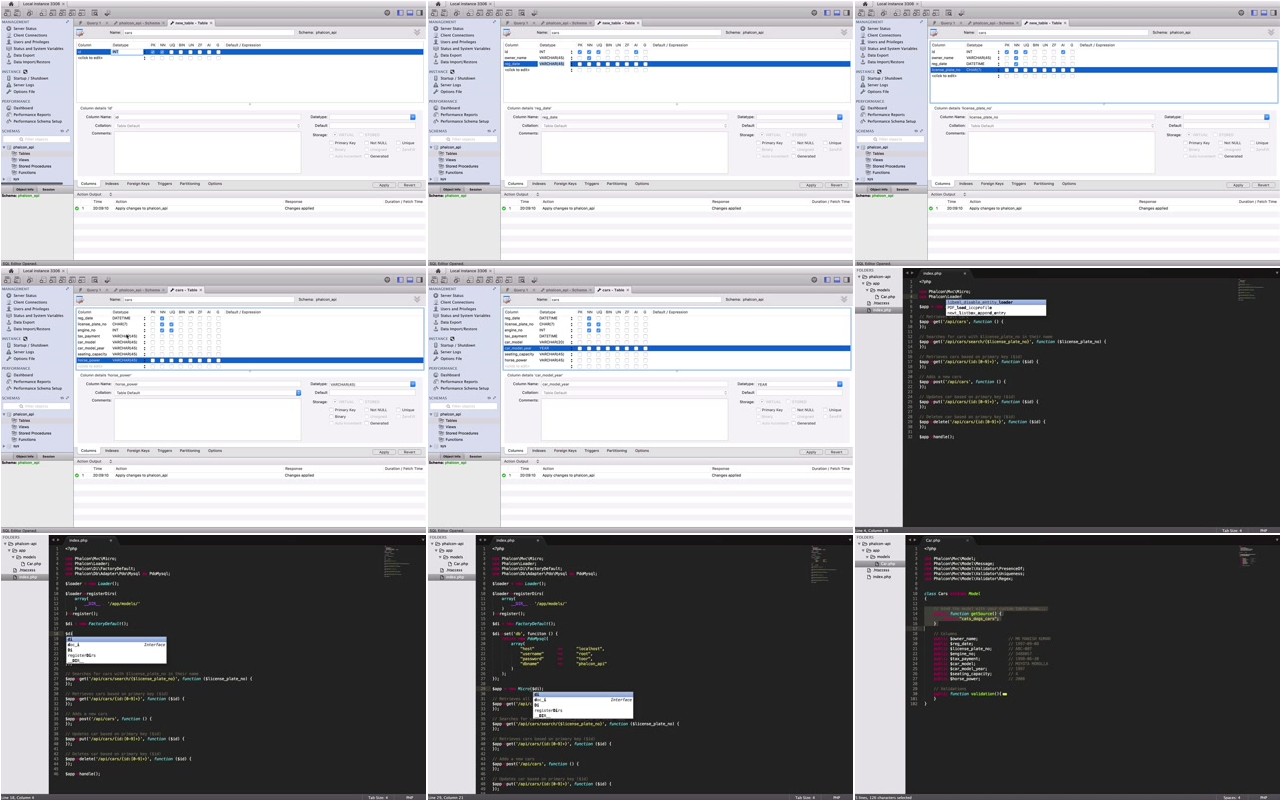This screenshot has height=801, width=1281.
Task: Toggle output panel icon in 'license_plate_no' details window
Action: (1264, 13)
